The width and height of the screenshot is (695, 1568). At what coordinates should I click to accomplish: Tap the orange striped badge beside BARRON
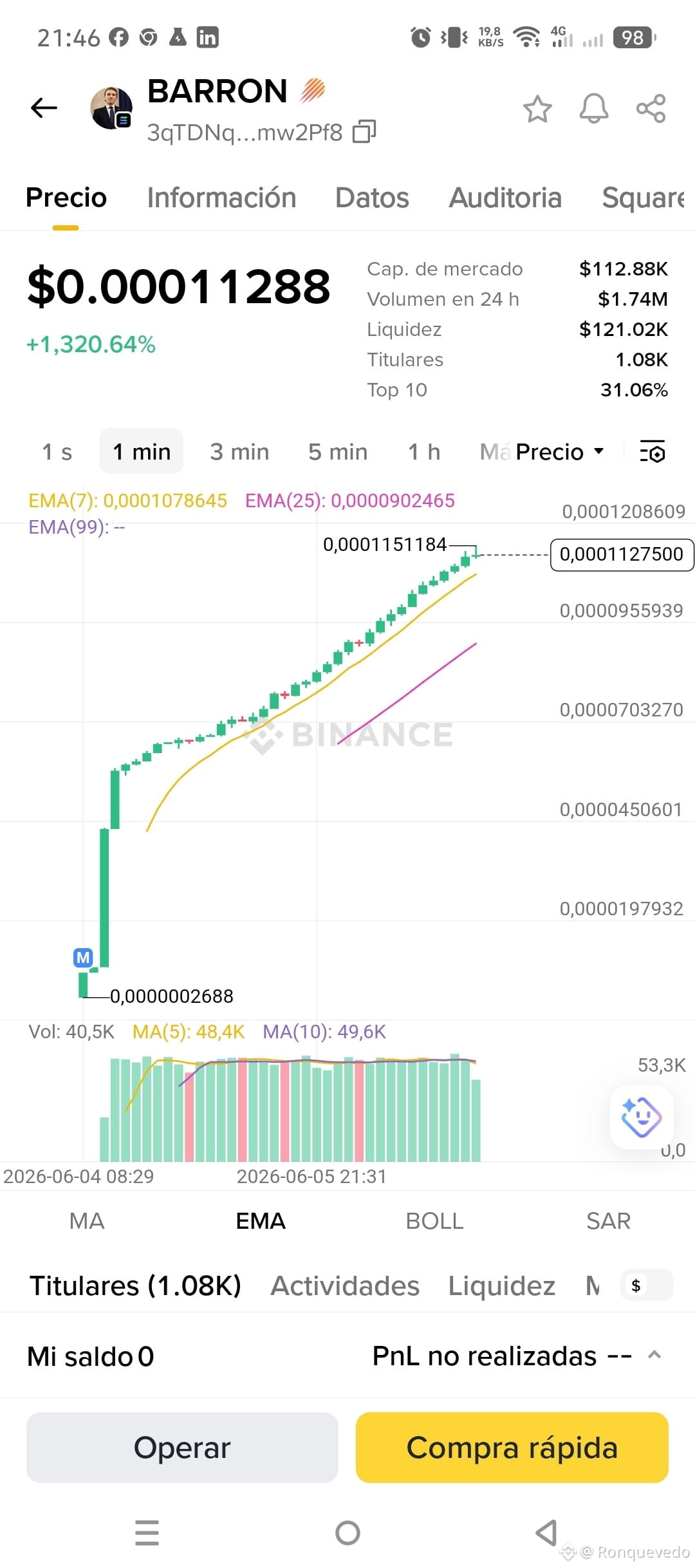click(313, 90)
